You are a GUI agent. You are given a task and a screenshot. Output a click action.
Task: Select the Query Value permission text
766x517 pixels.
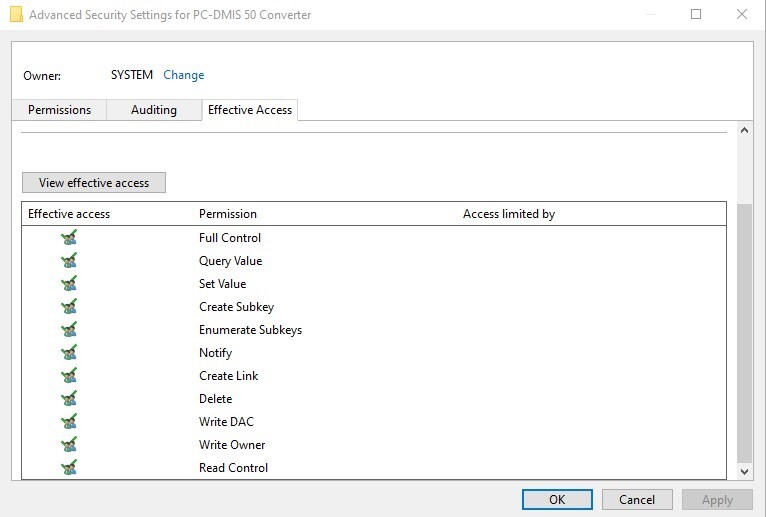coord(230,261)
